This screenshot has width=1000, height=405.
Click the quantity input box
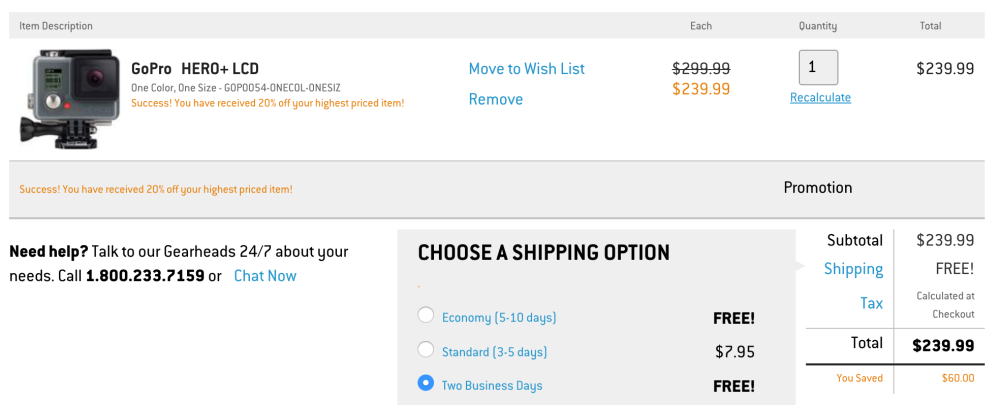tap(818, 67)
